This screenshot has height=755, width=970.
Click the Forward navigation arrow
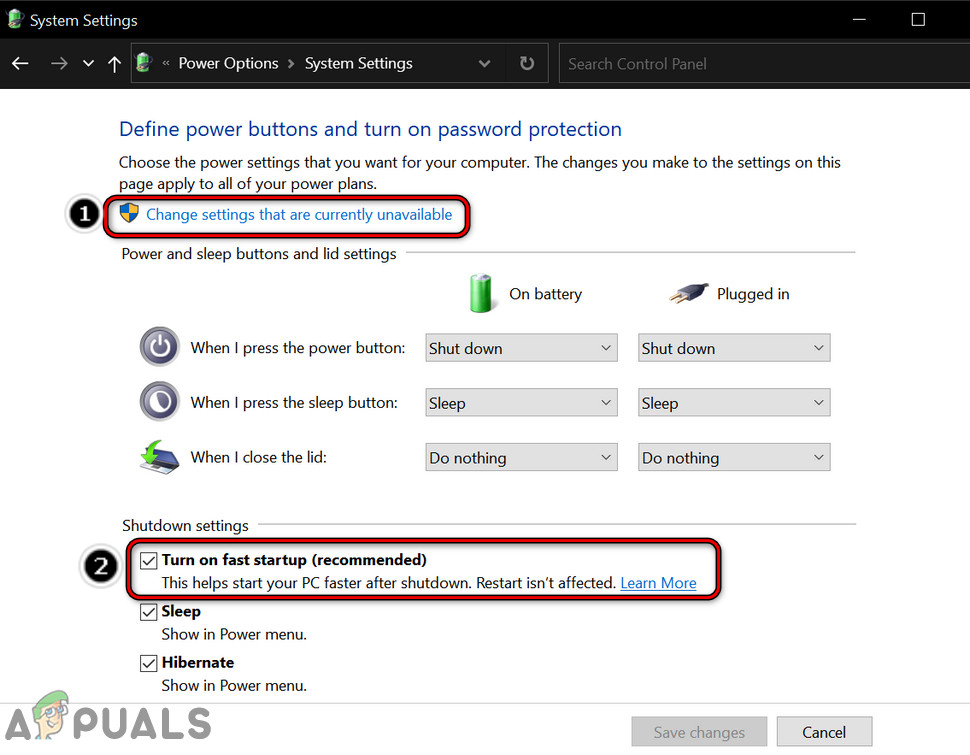pos(59,63)
